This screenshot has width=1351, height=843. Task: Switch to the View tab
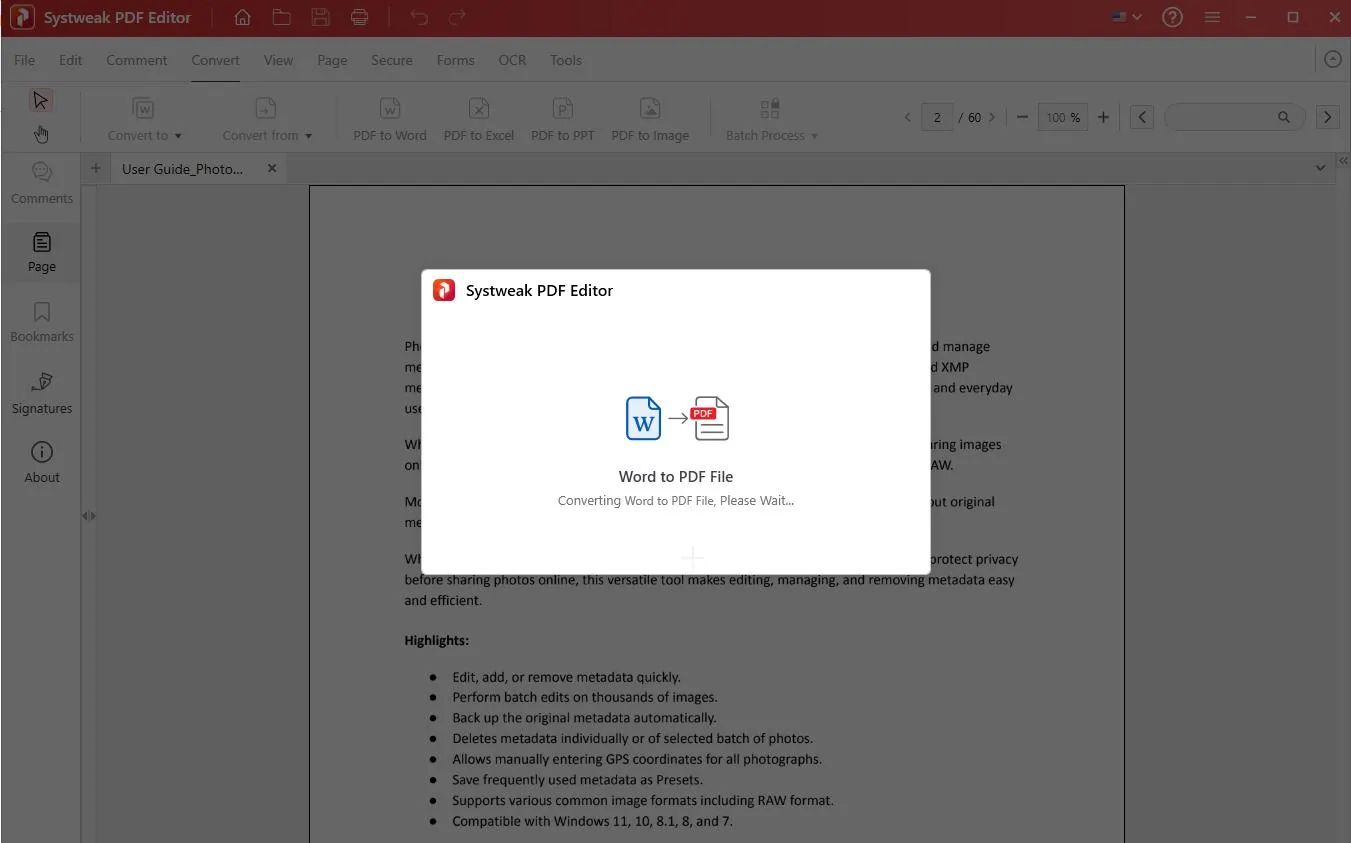click(x=278, y=60)
